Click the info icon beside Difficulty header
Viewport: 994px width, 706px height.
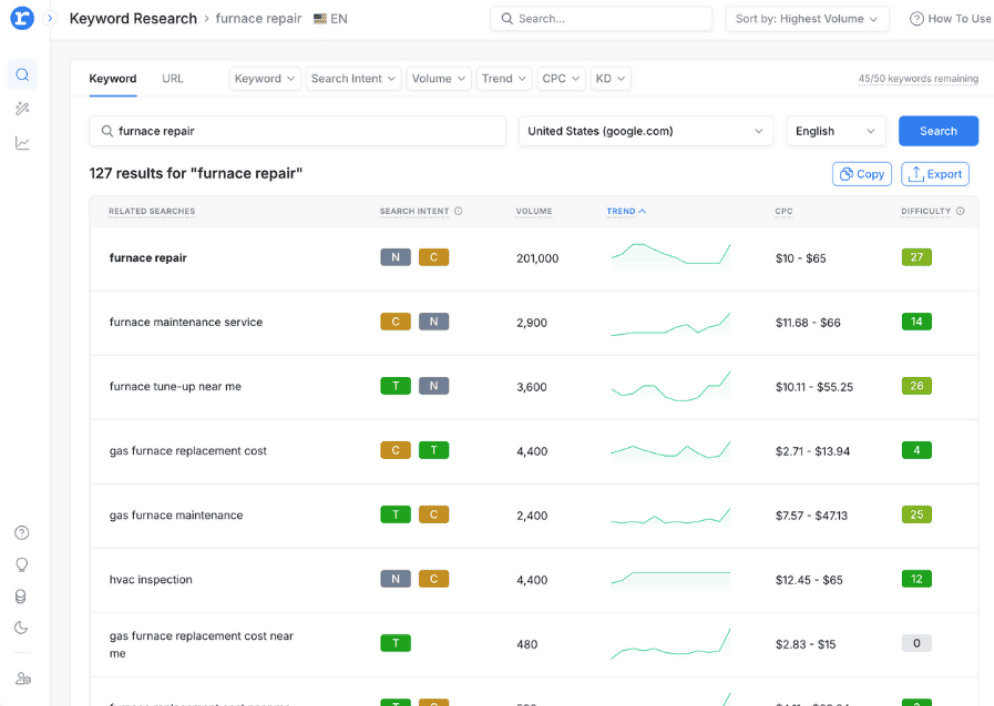click(960, 211)
